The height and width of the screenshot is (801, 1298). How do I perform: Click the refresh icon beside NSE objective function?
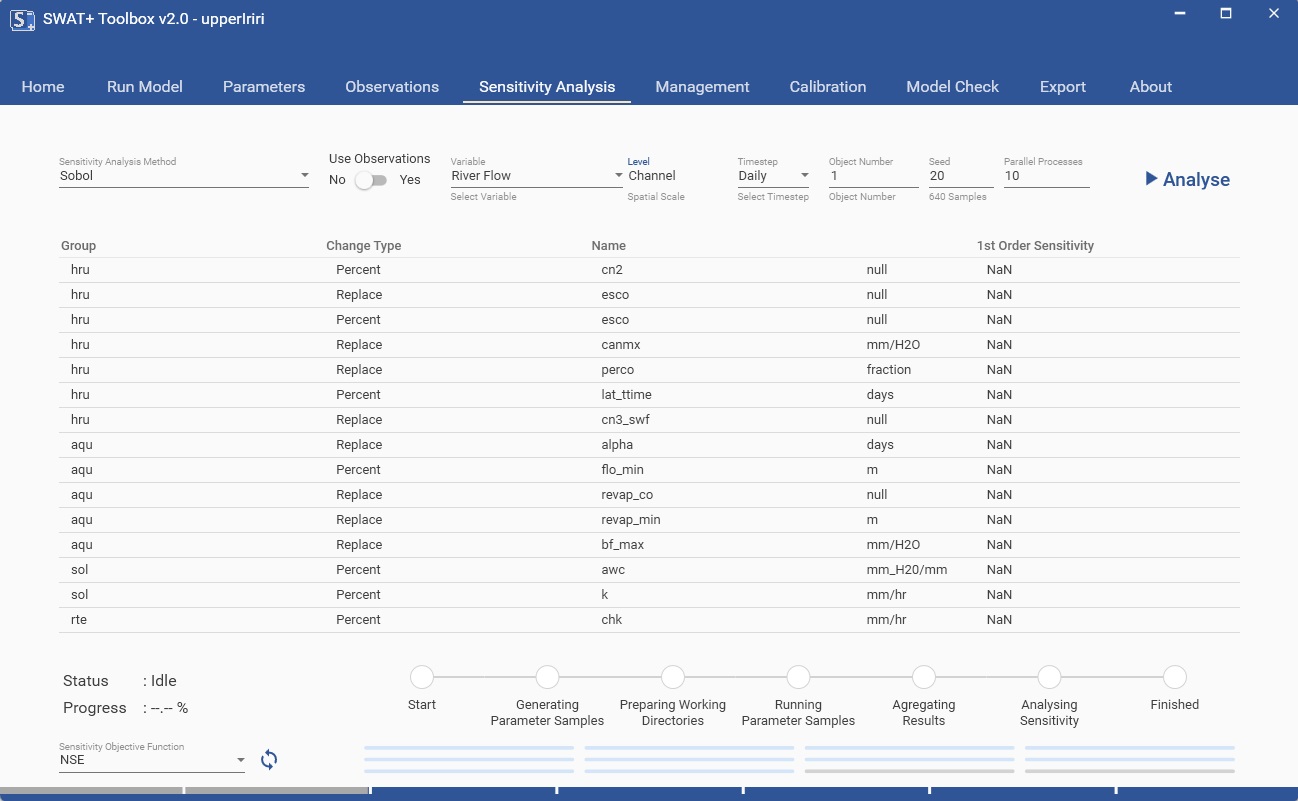269,760
